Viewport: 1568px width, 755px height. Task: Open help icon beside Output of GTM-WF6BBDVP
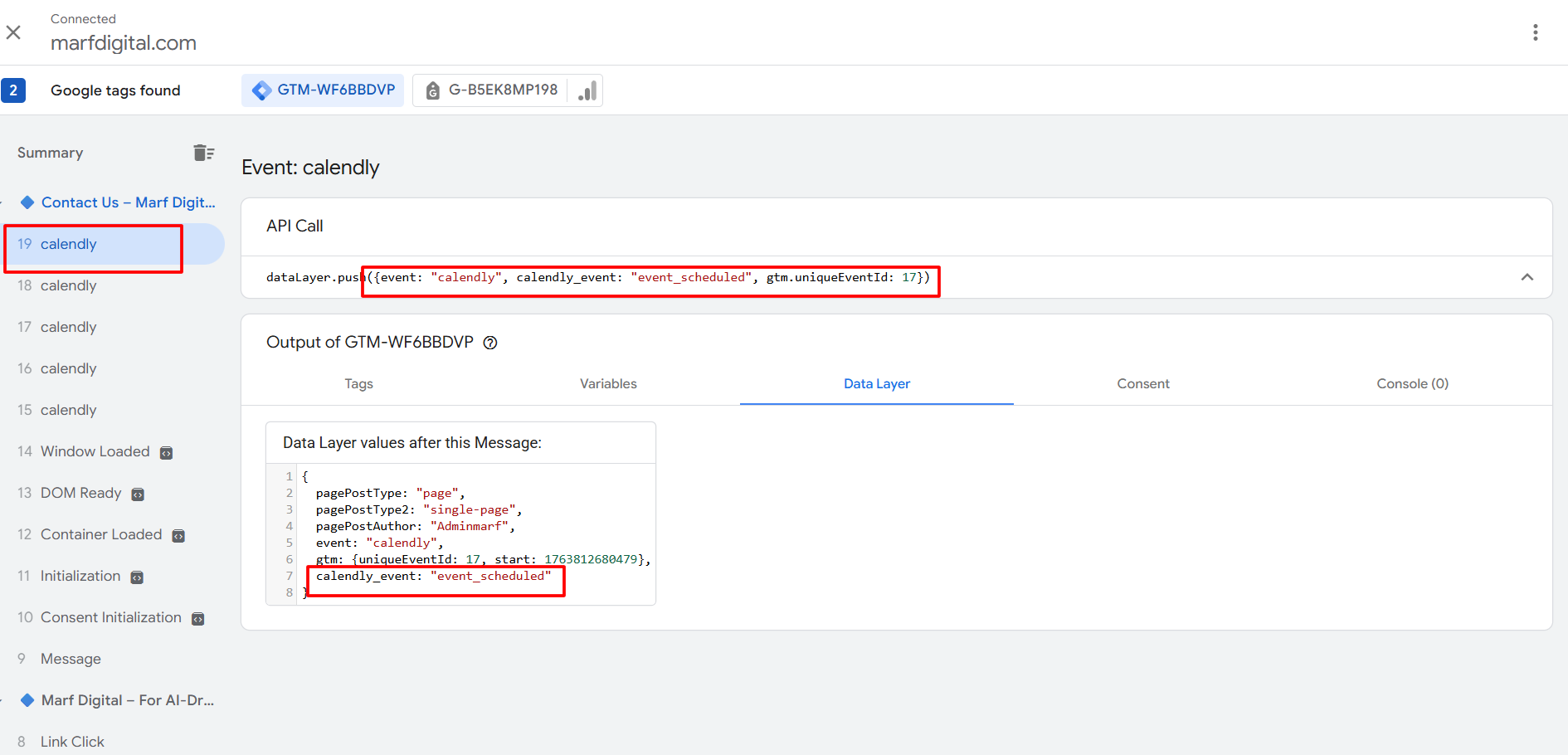(x=490, y=343)
